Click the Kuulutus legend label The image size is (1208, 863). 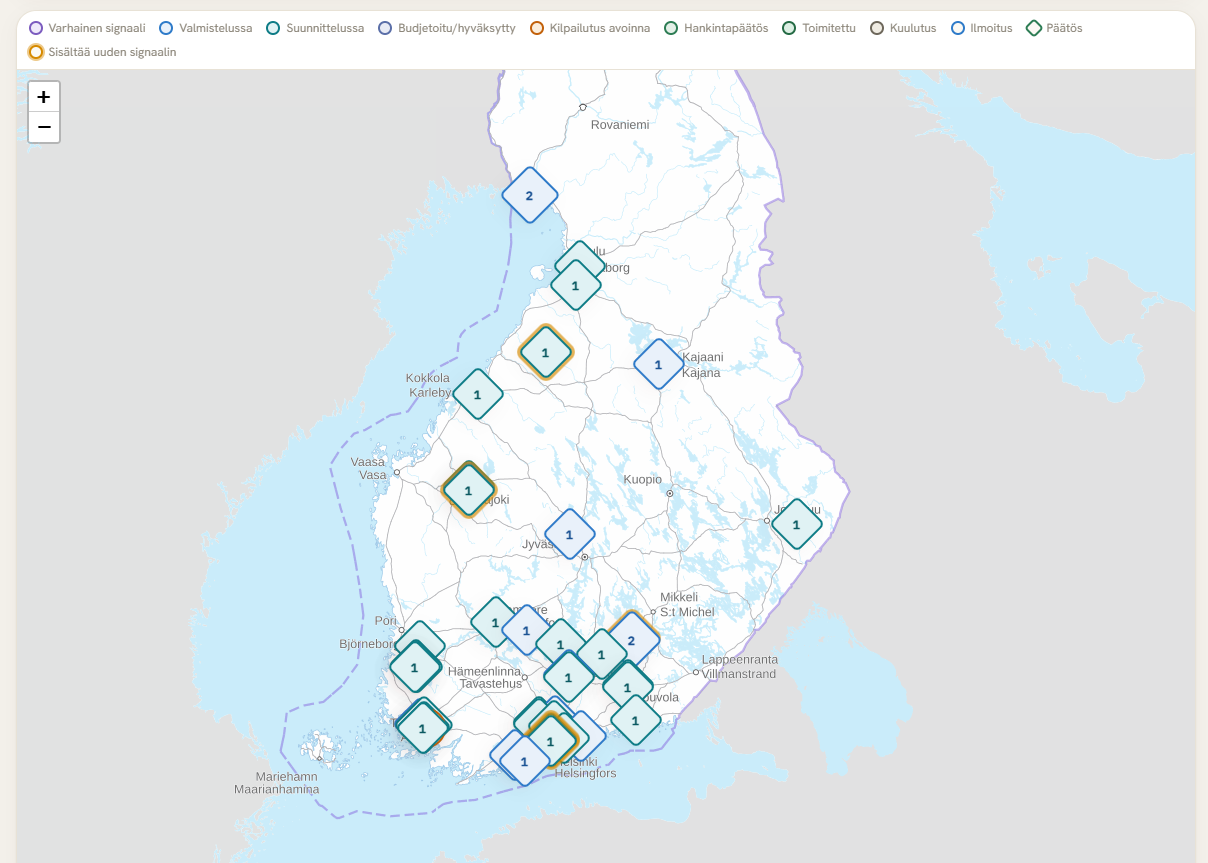913,28
